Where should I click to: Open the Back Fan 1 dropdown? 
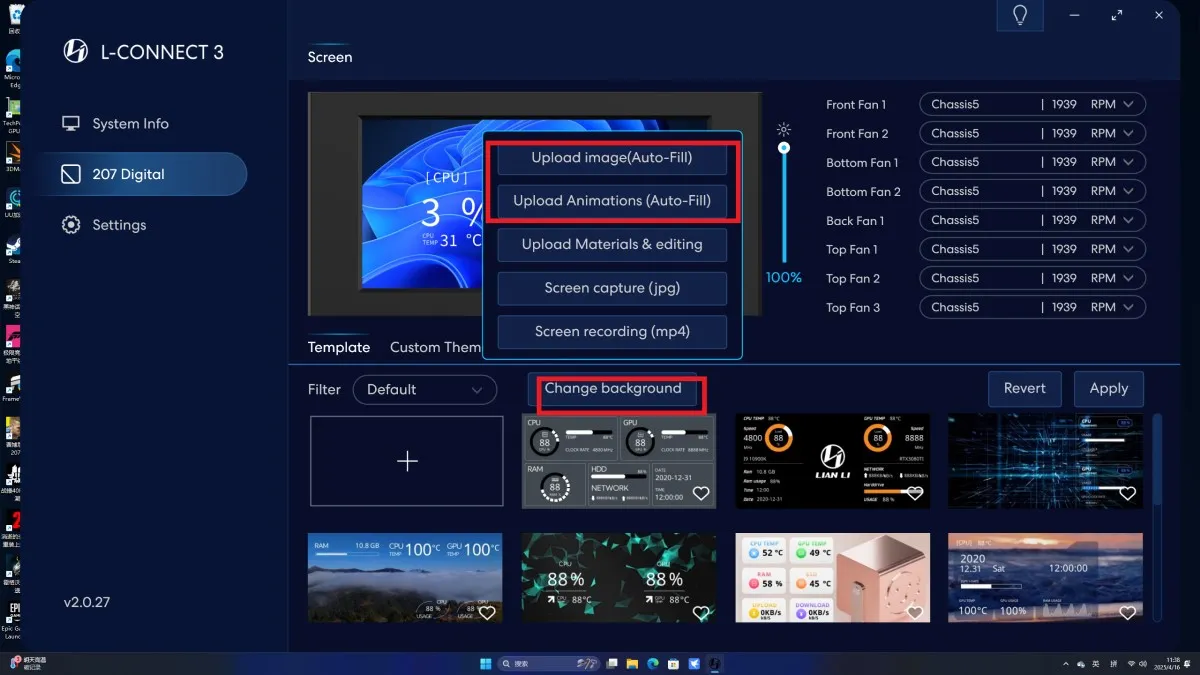pos(1032,220)
